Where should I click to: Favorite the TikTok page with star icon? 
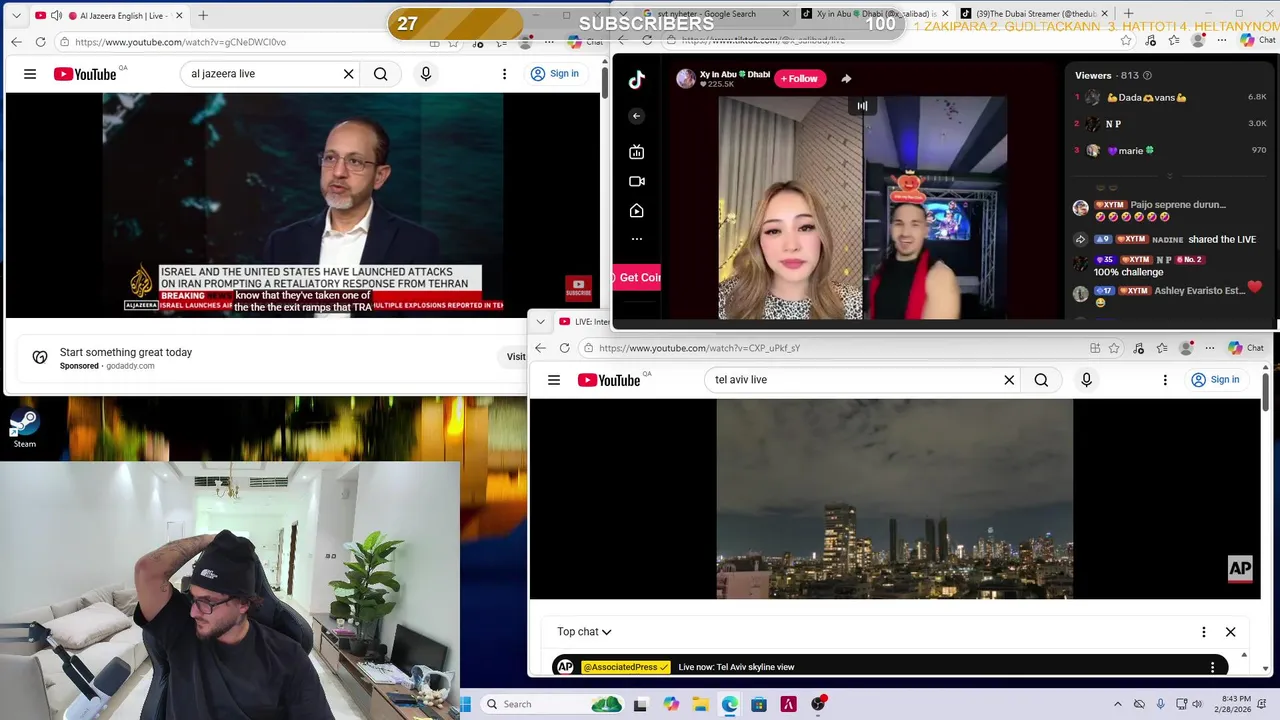1126,40
